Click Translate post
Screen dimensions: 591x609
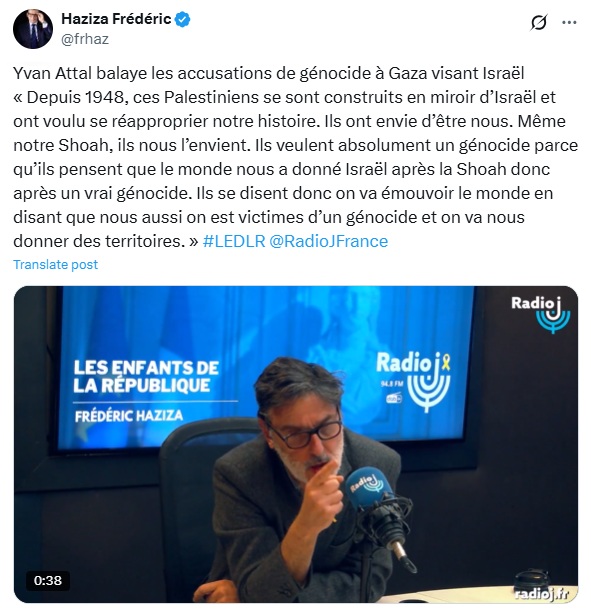pos(56,264)
